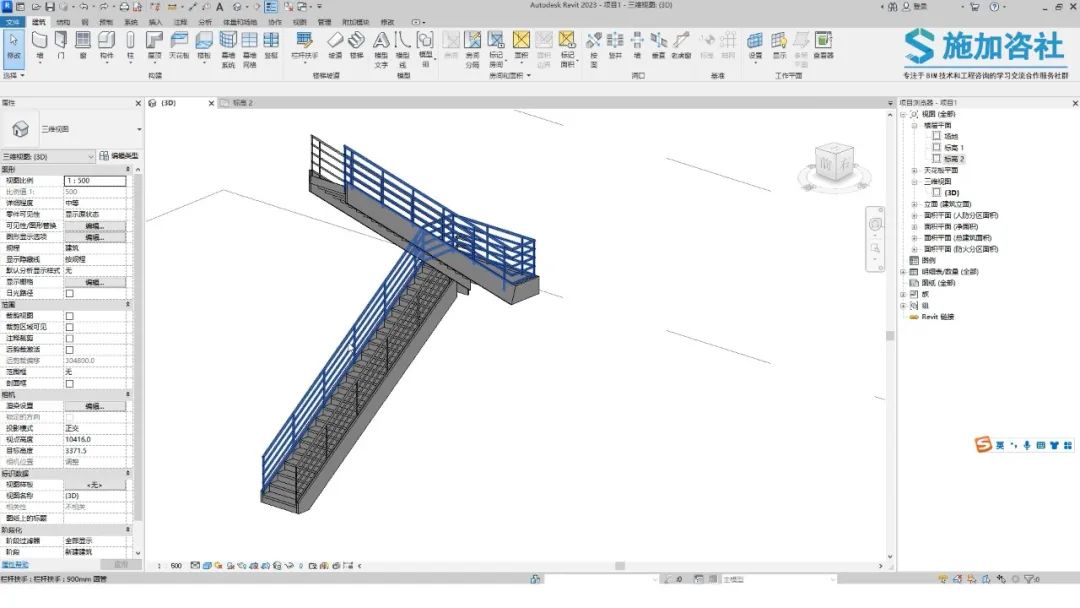Click the Print icon in quick access toolbar

tap(124, 7)
